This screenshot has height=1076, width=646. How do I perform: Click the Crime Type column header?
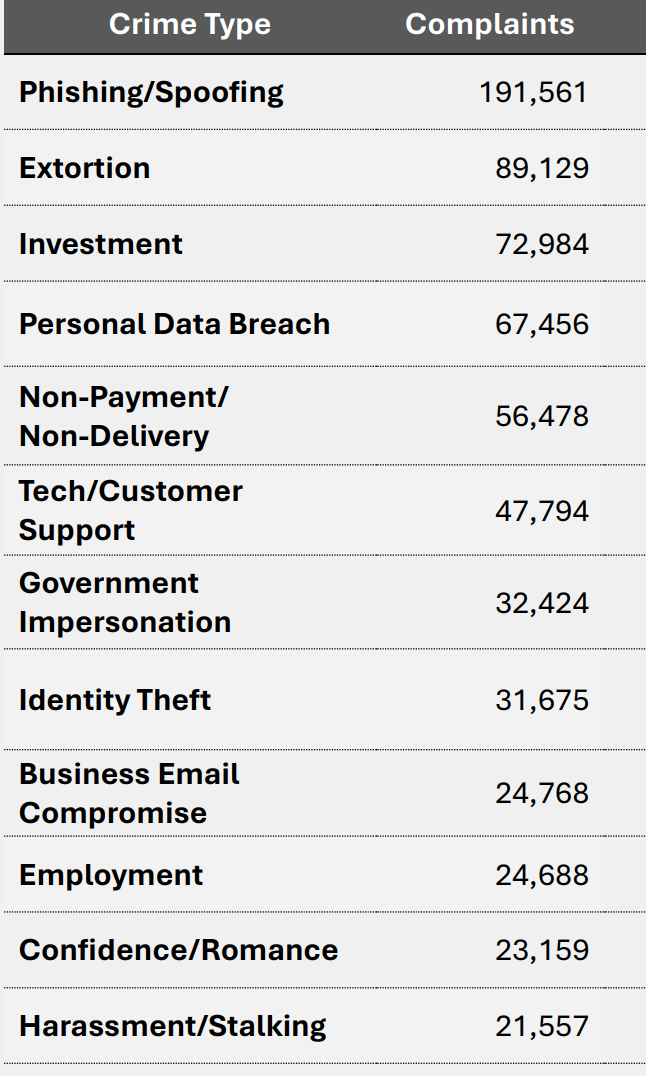189,25
